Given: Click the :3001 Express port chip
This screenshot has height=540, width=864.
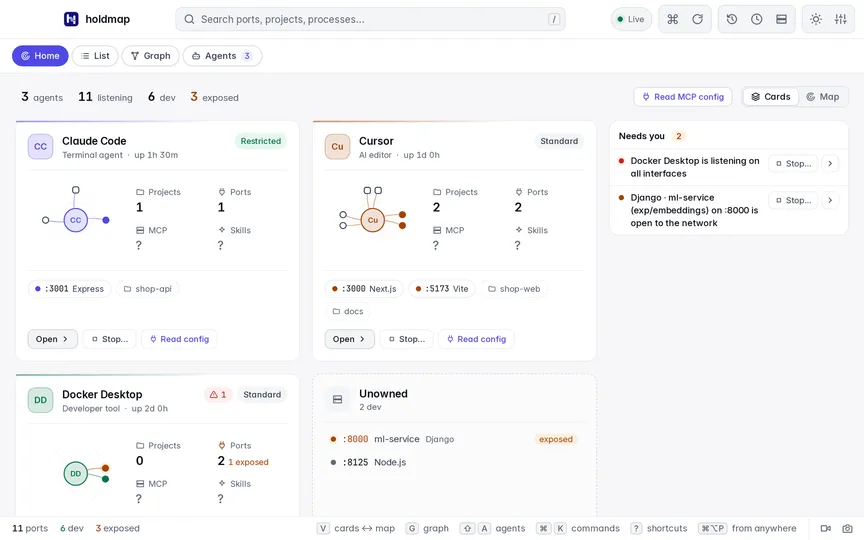Looking at the screenshot, I should 69,289.
